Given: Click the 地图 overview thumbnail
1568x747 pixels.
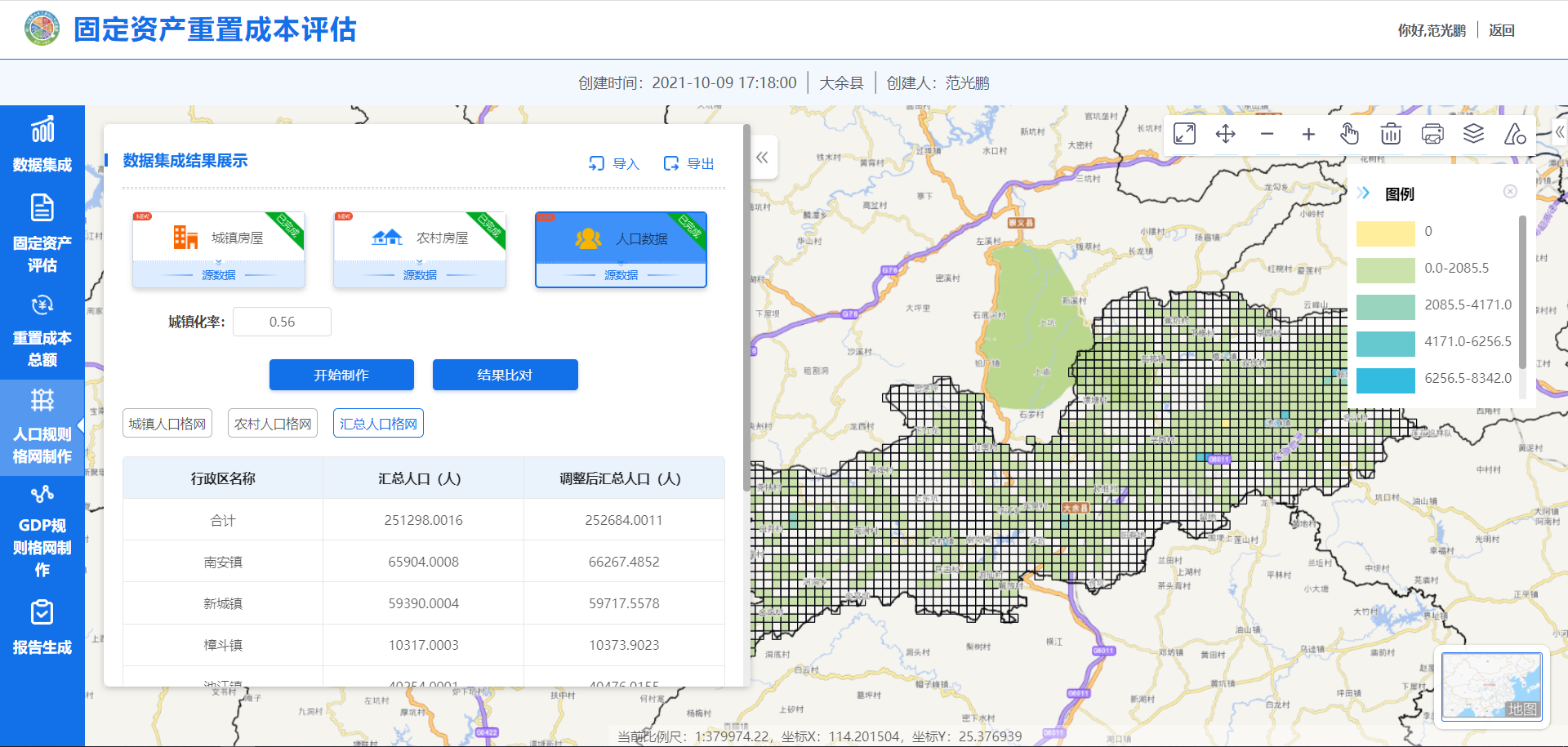Looking at the screenshot, I should (x=1491, y=686).
